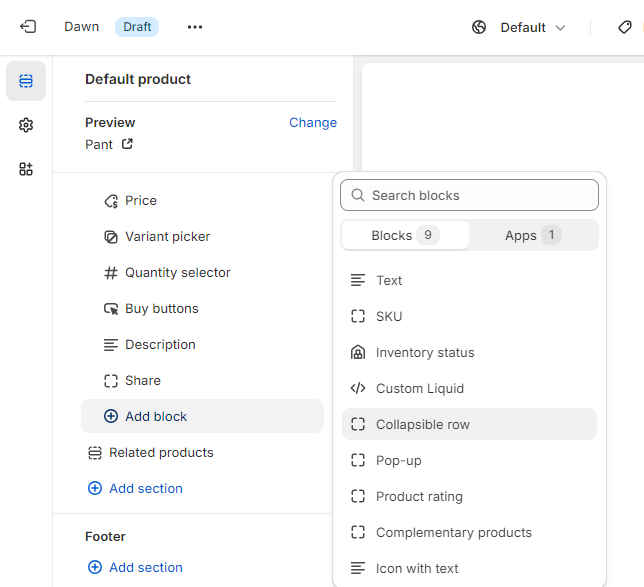Click the Change preview link
Image resolution: width=644 pixels, height=587 pixels.
tap(313, 122)
